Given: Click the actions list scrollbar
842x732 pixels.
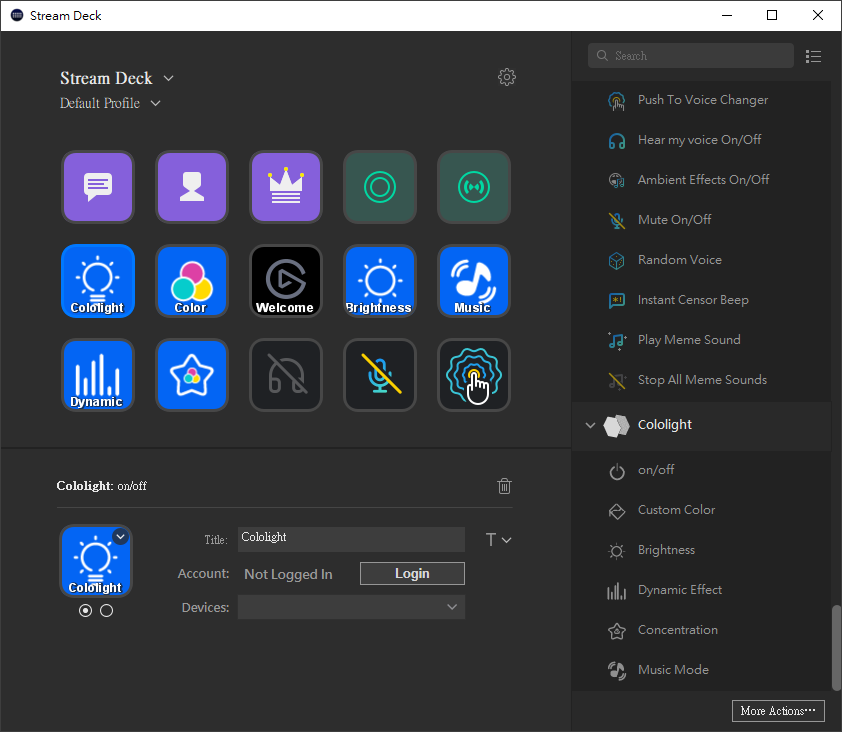Looking at the screenshot, I should click(x=836, y=647).
